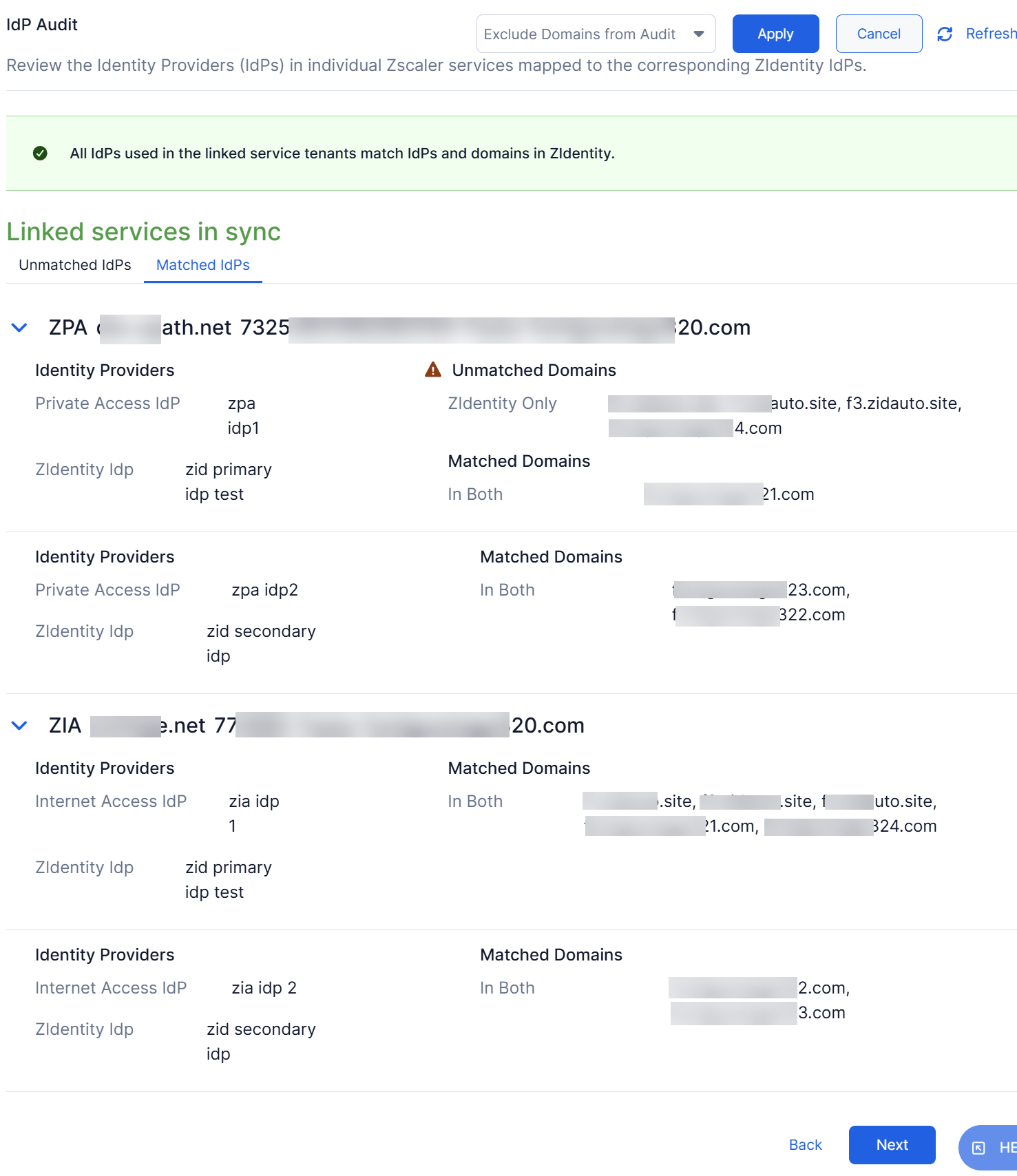This screenshot has height=1176, width=1017.
Task: Select the Matched IdPs tab
Action: pyautogui.click(x=203, y=265)
